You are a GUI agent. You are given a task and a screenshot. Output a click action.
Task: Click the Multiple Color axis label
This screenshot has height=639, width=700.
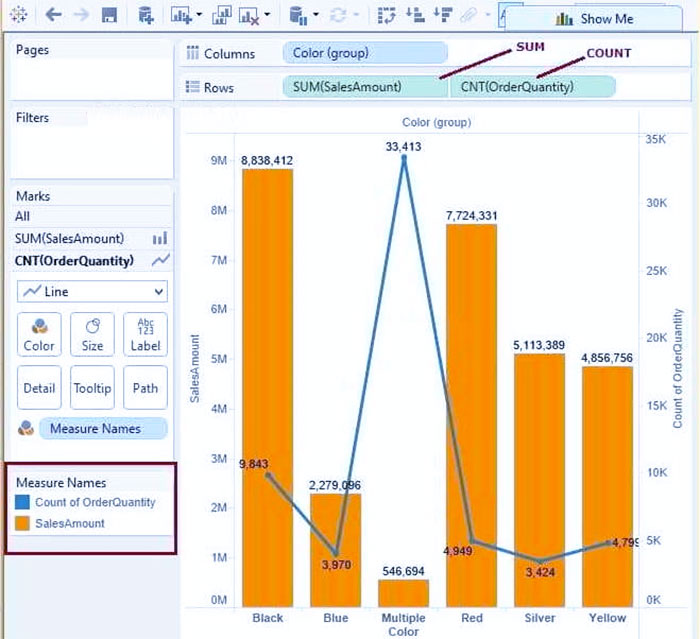[x=404, y=625]
